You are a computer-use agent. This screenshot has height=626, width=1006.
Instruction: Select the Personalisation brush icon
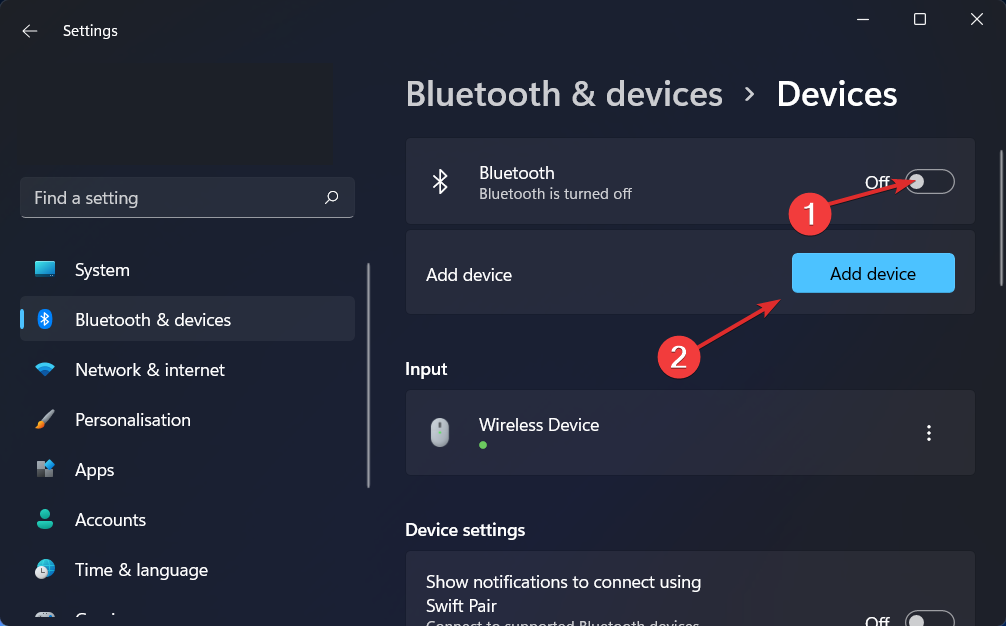(x=45, y=419)
